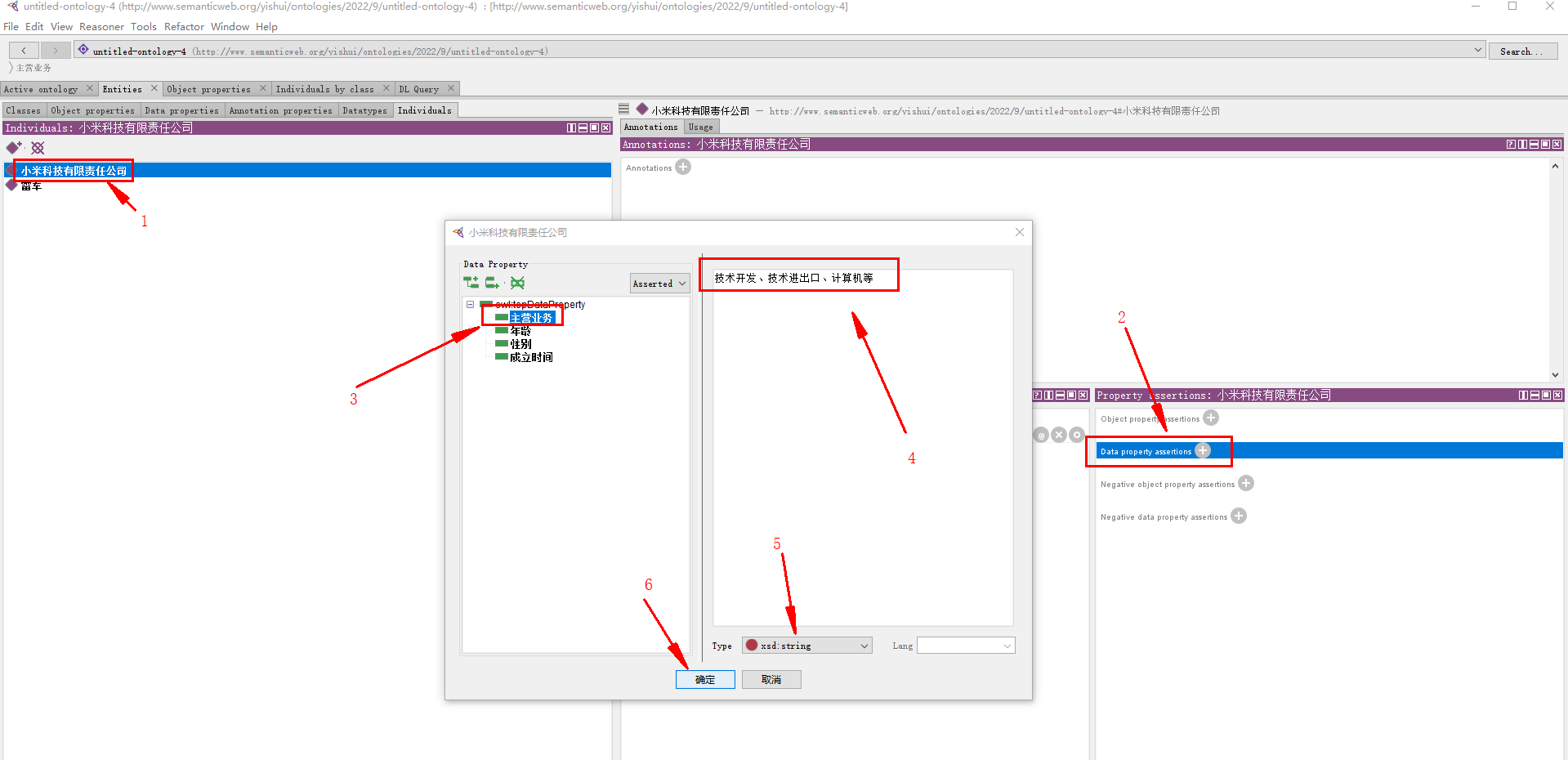
Task: Switch to the Individuals by class tab
Action: point(325,89)
